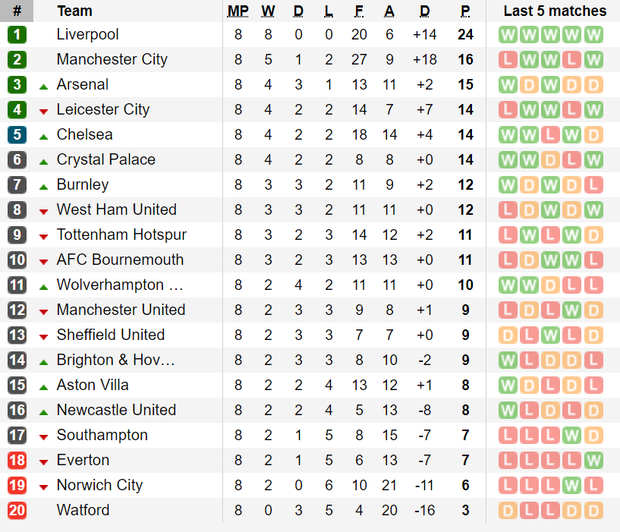Click Liverpool's green position 1 badge
The image size is (620, 532).
[17, 34]
